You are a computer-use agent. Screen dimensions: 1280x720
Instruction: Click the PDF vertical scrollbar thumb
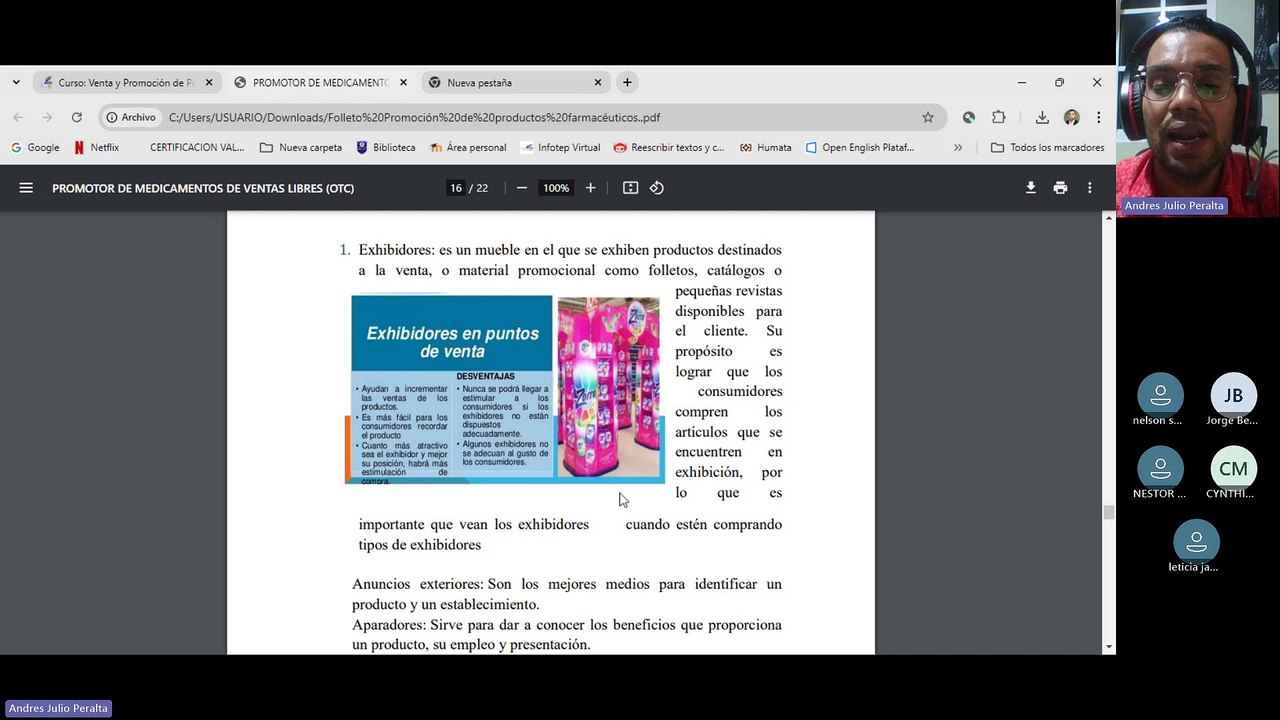point(1108,512)
